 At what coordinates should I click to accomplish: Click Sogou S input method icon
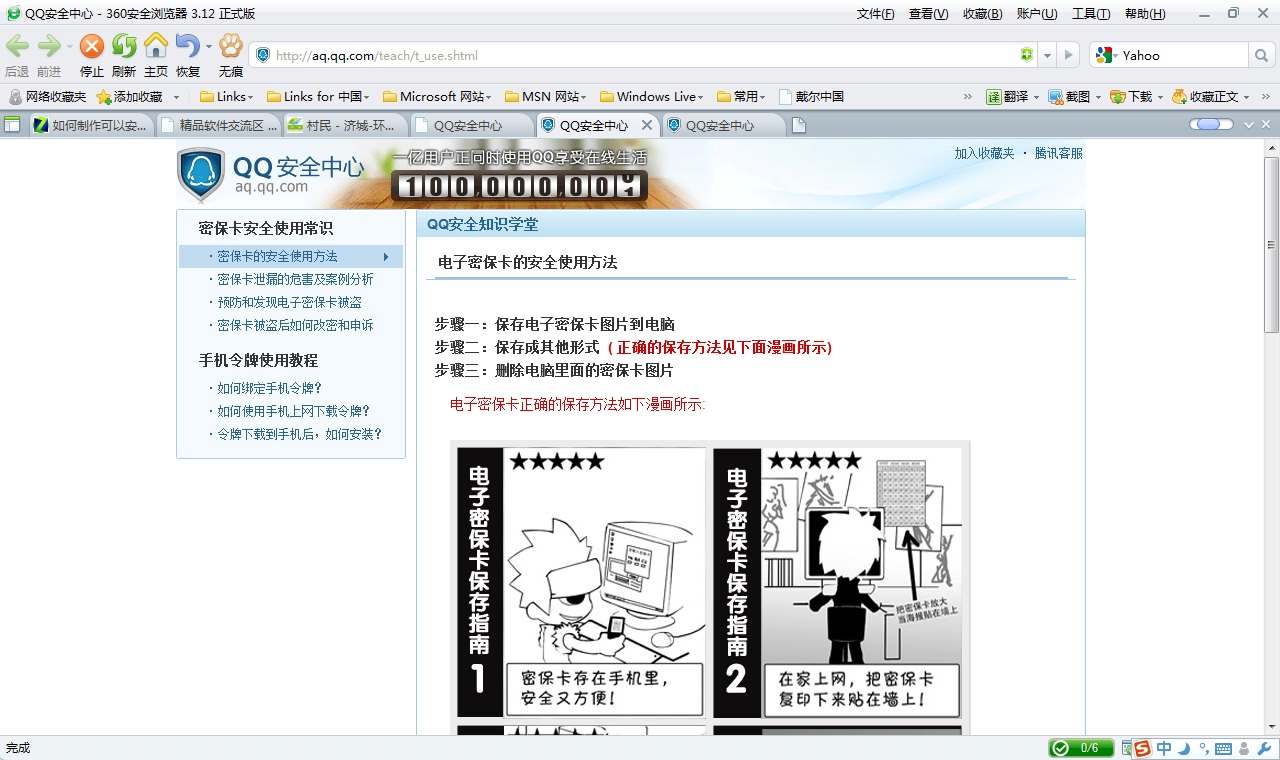click(1143, 748)
